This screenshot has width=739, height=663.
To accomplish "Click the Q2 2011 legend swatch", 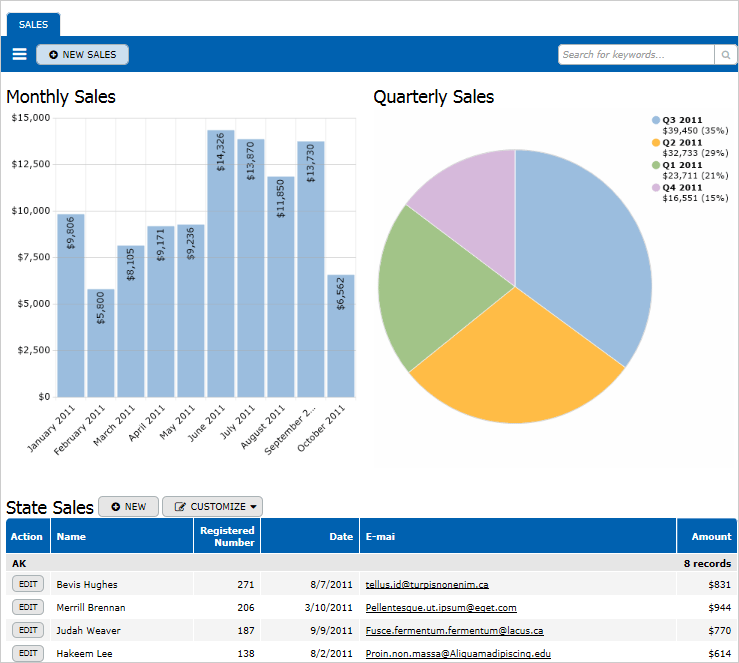I will tap(656, 143).
